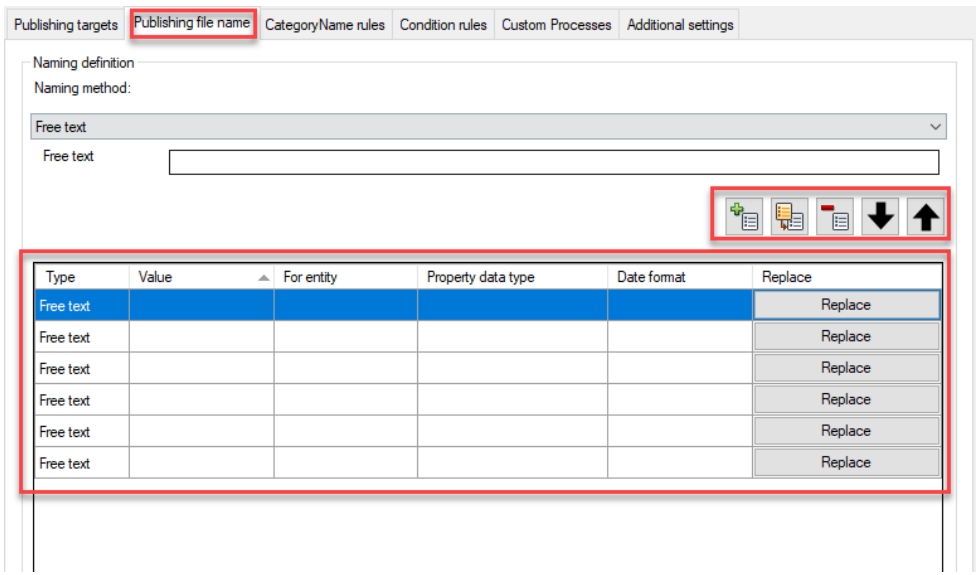The image size is (977, 575).
Task: Click the Date format column header
Action: (651, 278)
